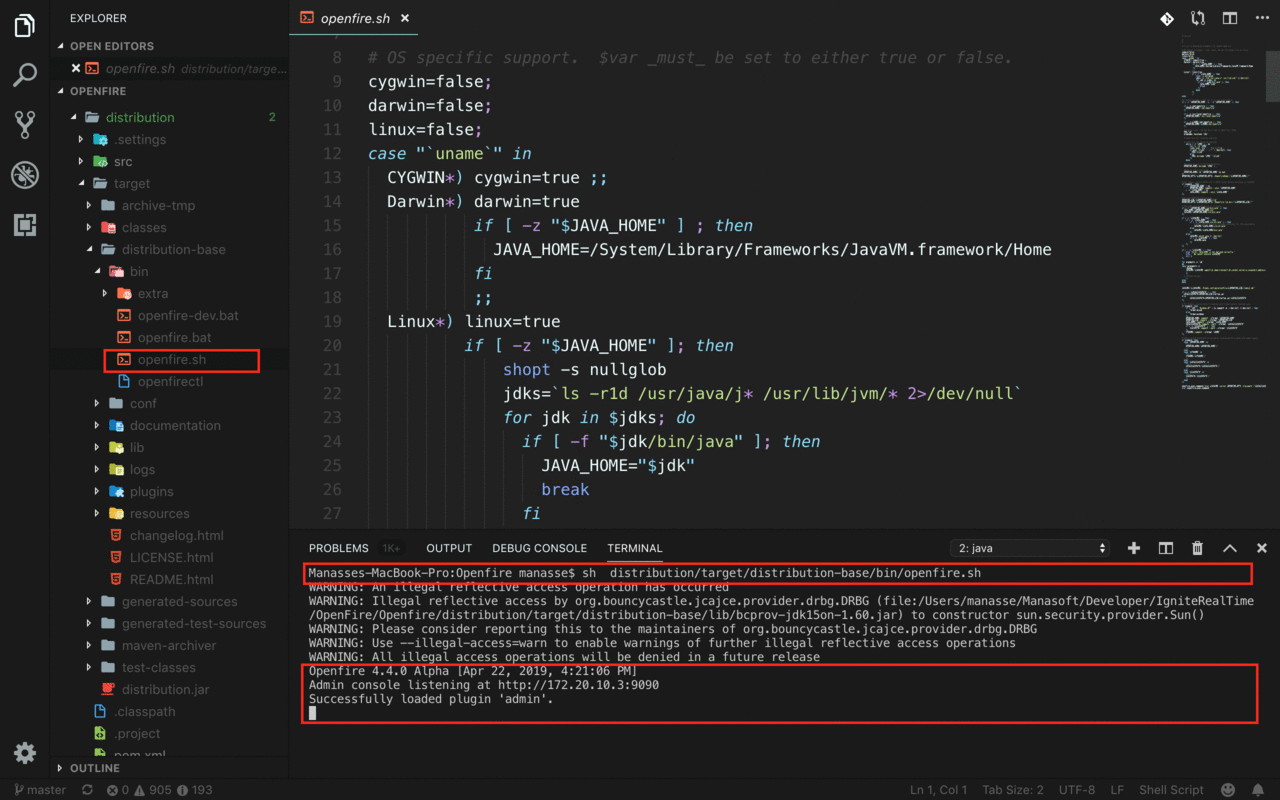Switch to the DEBUG CONSOLE tab
The height and width of the screenshot is (800, 1280).
tap(539, 548)
